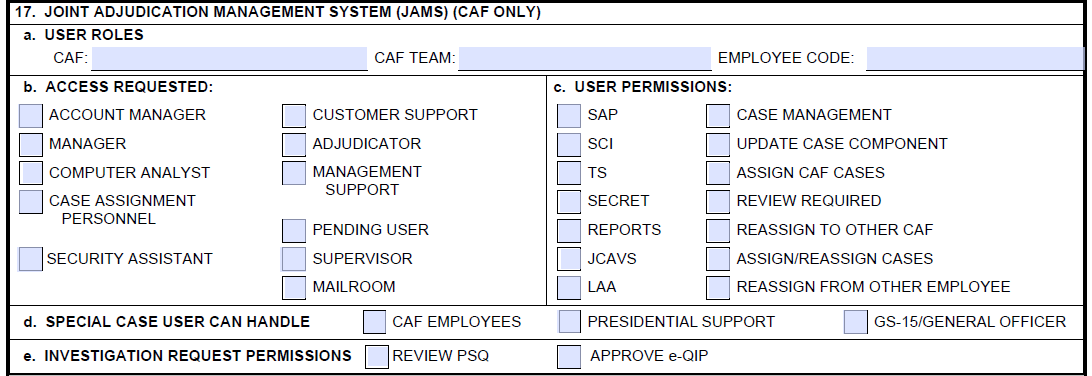Check the Security Assistant box
Viewport: 1092px width, 376px height.
point(30,258)
